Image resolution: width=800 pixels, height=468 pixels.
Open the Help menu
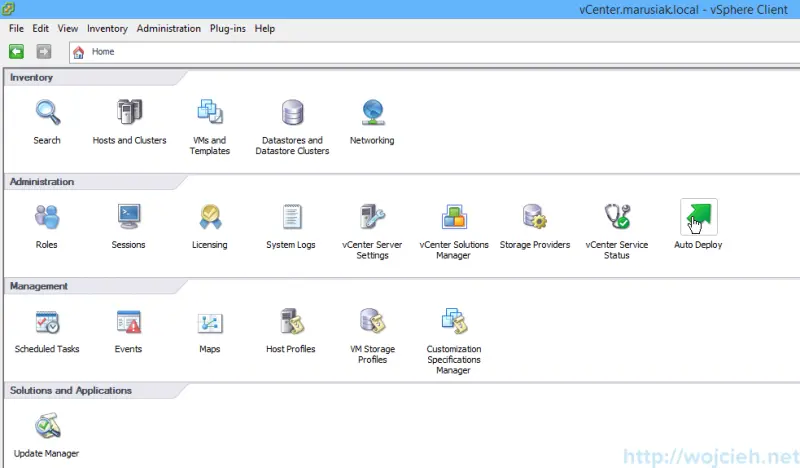[265, 29]
